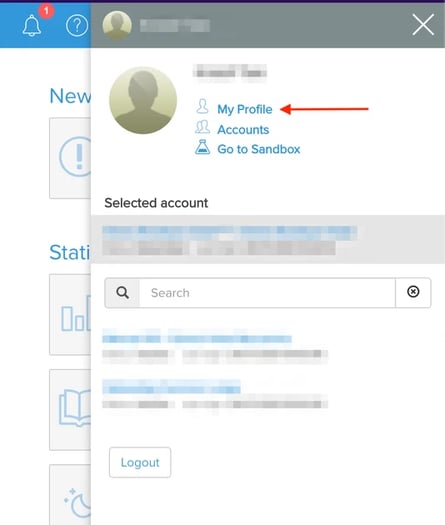
Task: Open the help question mark icon
Action: click(77, 25)
